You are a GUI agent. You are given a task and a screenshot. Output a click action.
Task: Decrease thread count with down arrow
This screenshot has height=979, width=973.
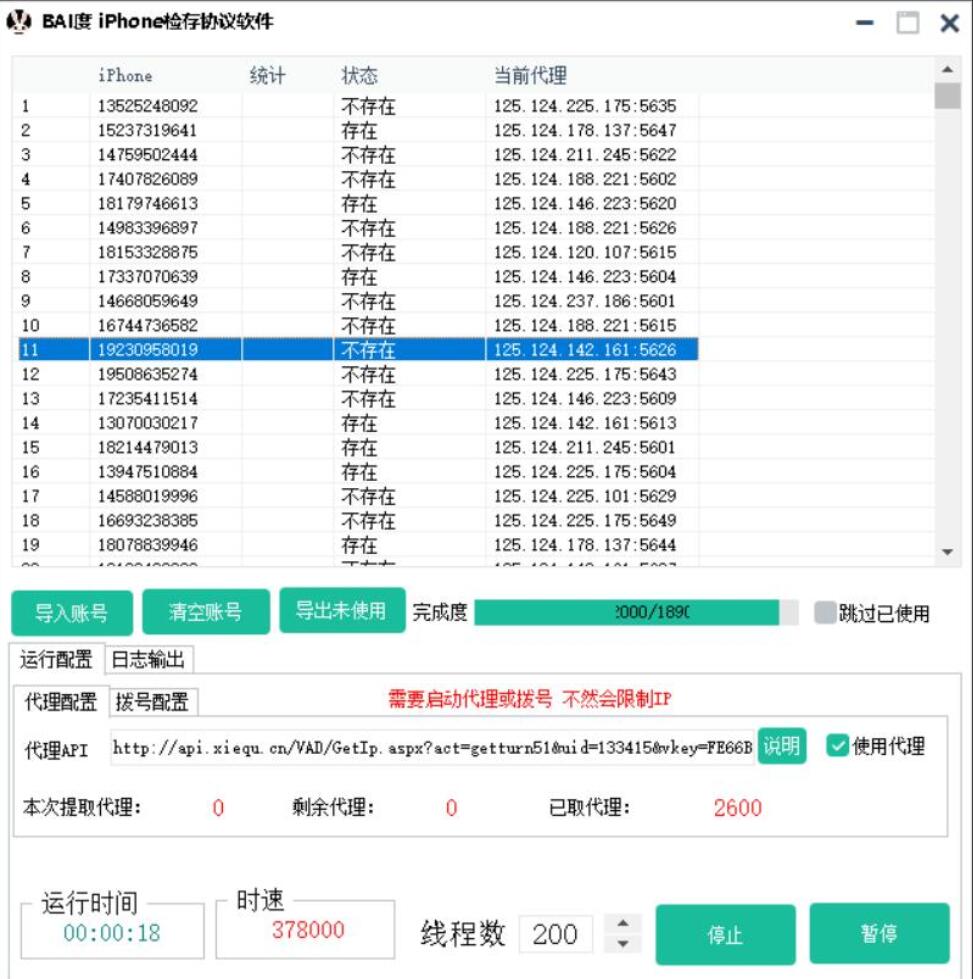pos(623,943)
